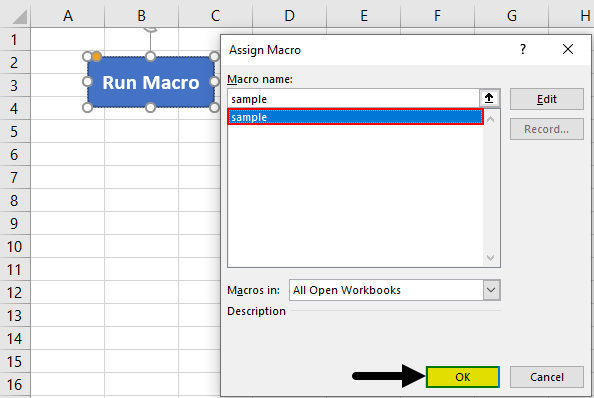
Task: Open the Assign Macro help question mark
Action: 523,49
